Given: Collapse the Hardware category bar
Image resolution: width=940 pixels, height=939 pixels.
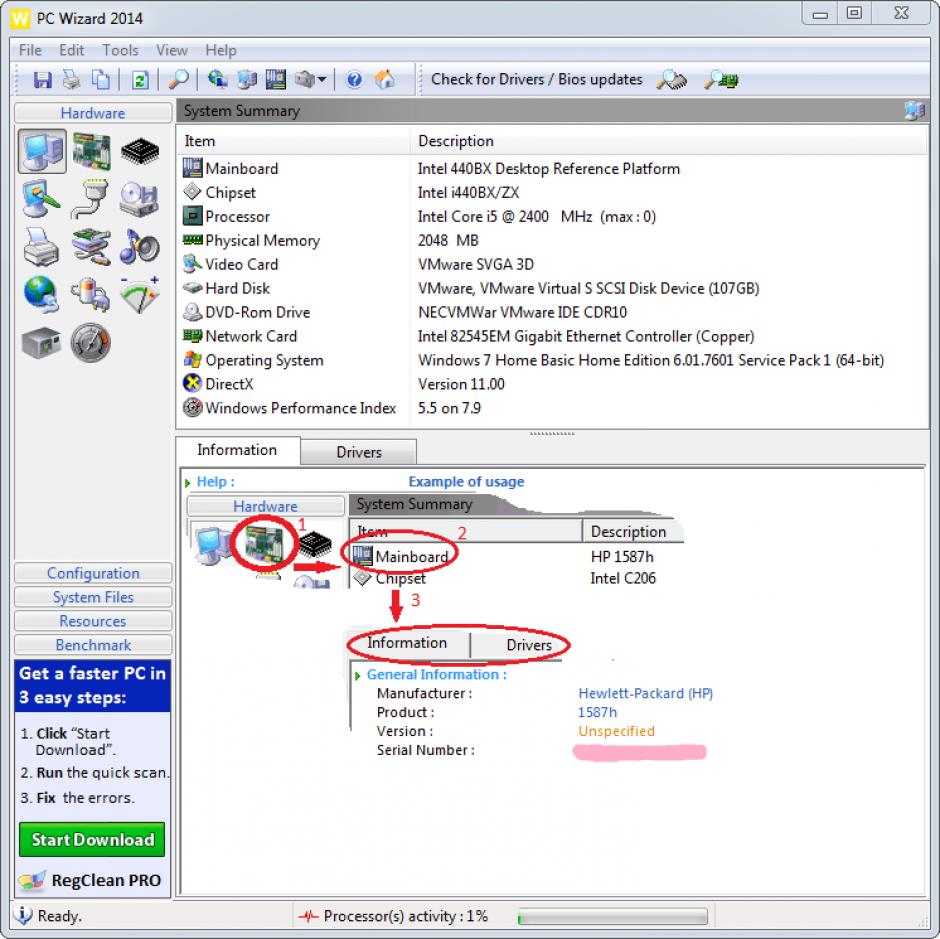Looking at the screenshot, I should pos(93,113).
